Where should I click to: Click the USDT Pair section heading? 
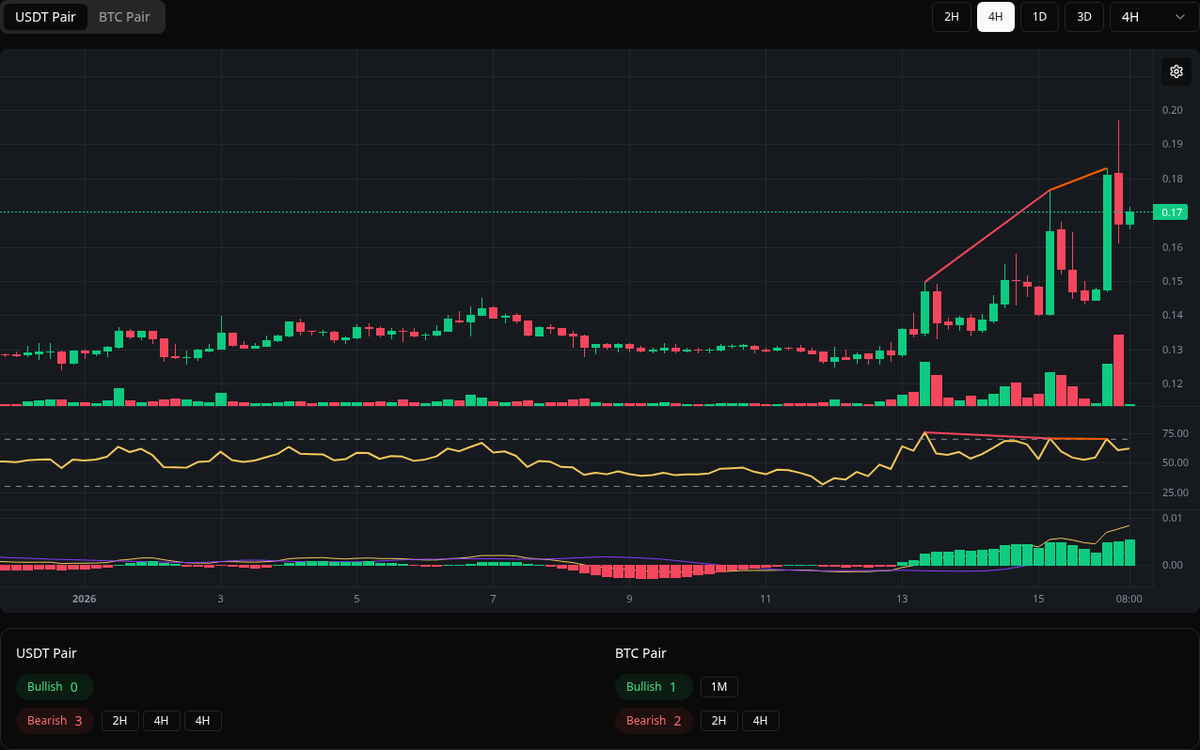coord(47,653)
